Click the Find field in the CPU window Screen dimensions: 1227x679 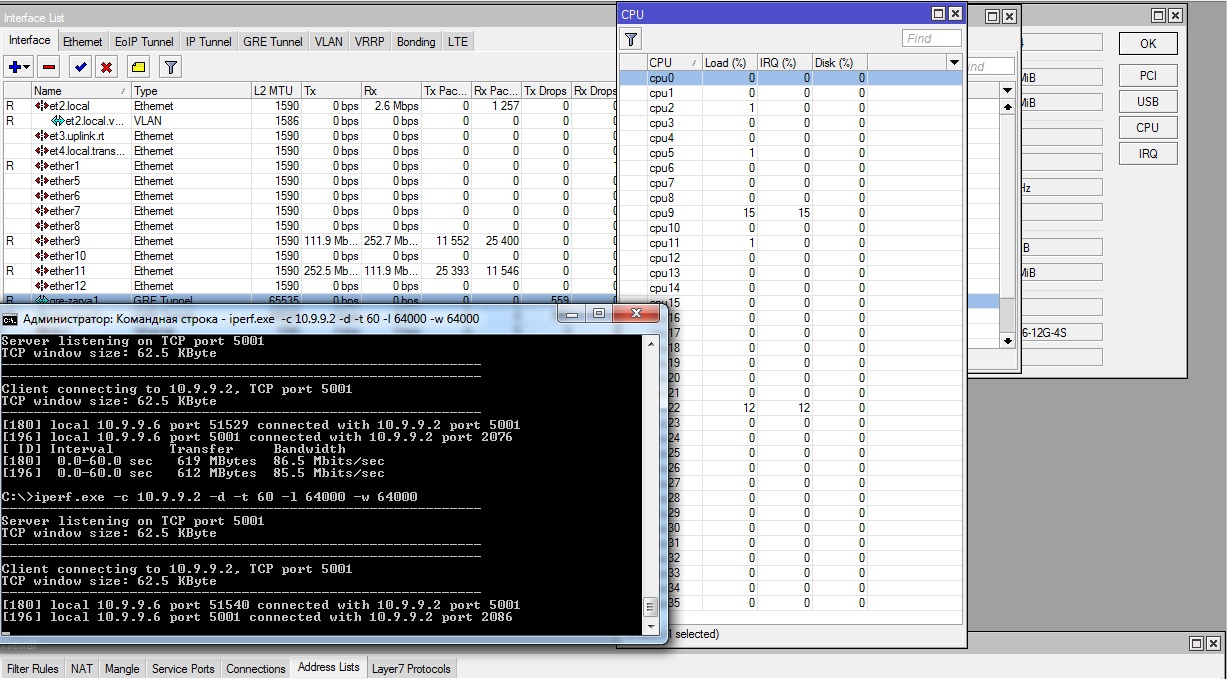tap(931, 39)
